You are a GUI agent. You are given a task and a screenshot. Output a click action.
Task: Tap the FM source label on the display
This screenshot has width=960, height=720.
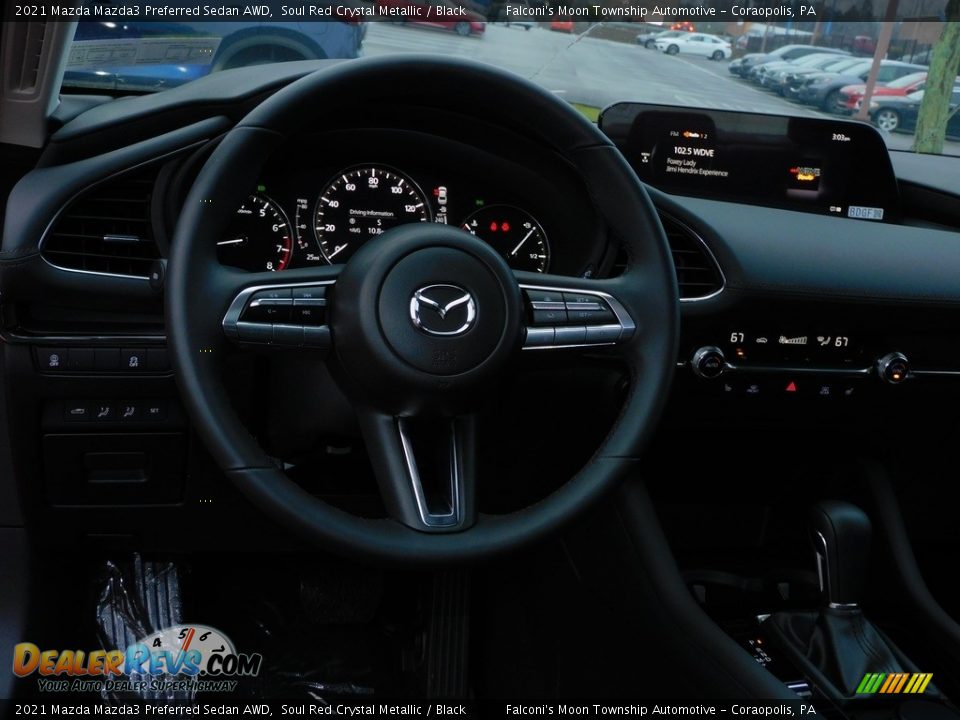pyautogui.click(x=675, y=133)
